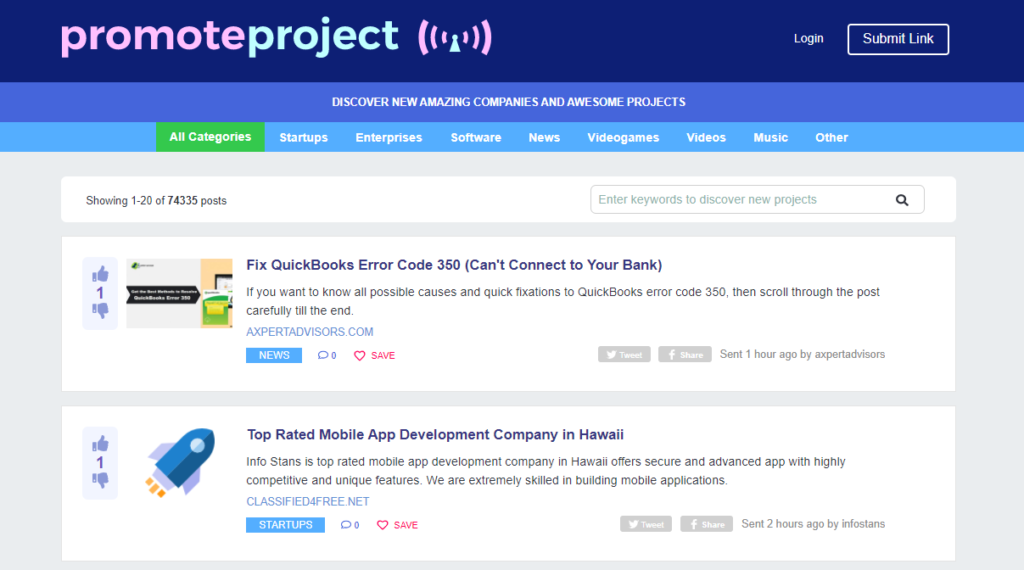Tweet the QuickBooks Error Code post

(x=624, y=355)
